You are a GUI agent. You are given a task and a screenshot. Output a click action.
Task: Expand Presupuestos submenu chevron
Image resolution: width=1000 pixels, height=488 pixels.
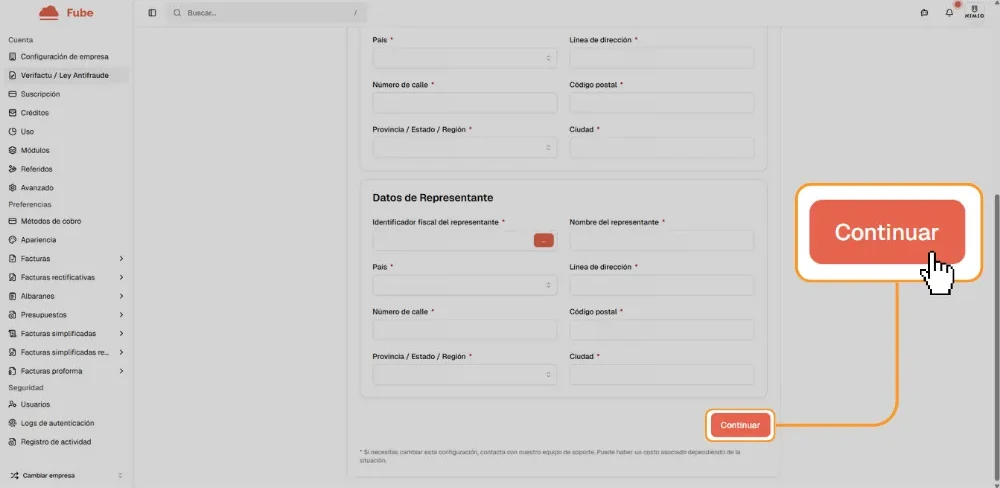121,315
